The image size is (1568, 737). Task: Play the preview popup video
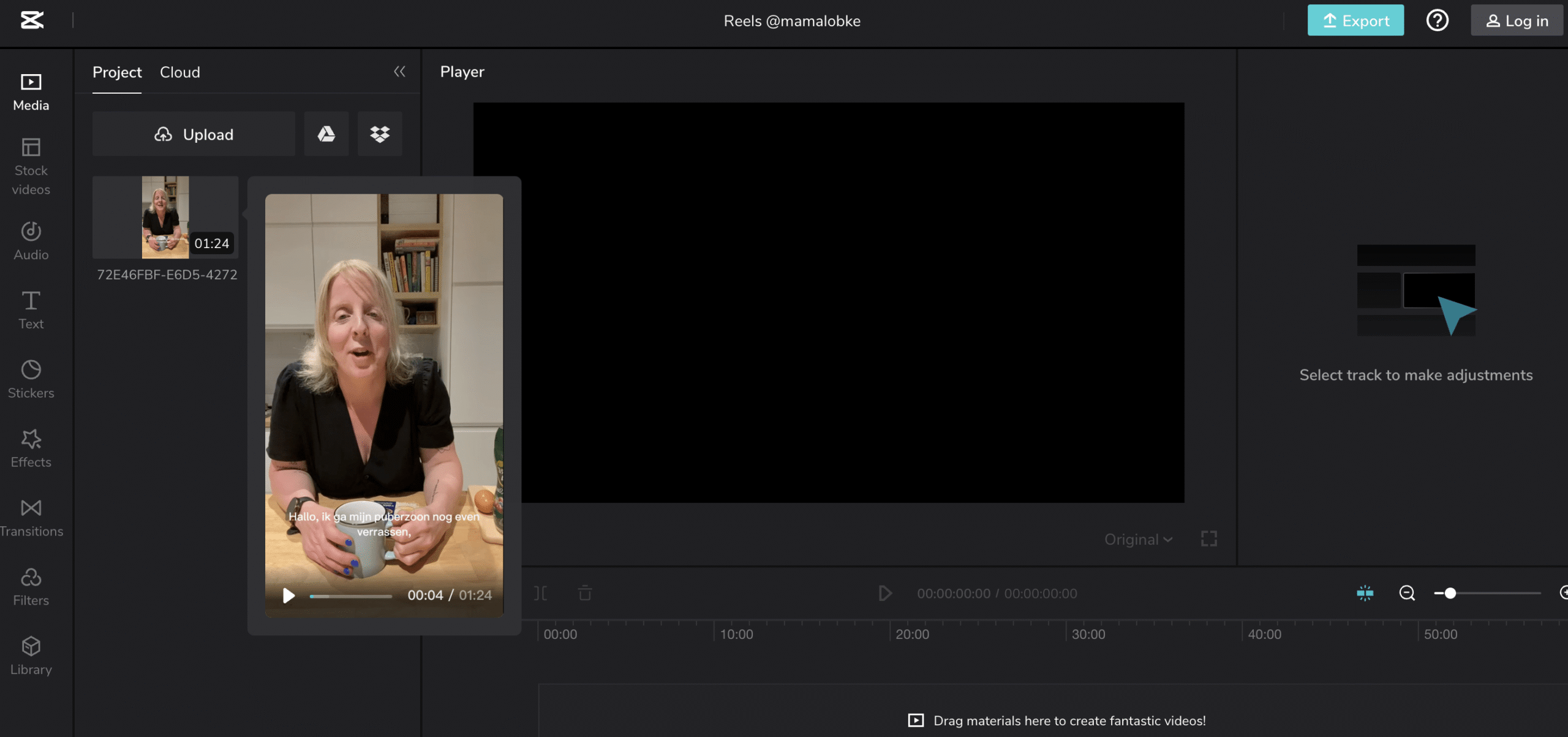[x=288, y=595]
